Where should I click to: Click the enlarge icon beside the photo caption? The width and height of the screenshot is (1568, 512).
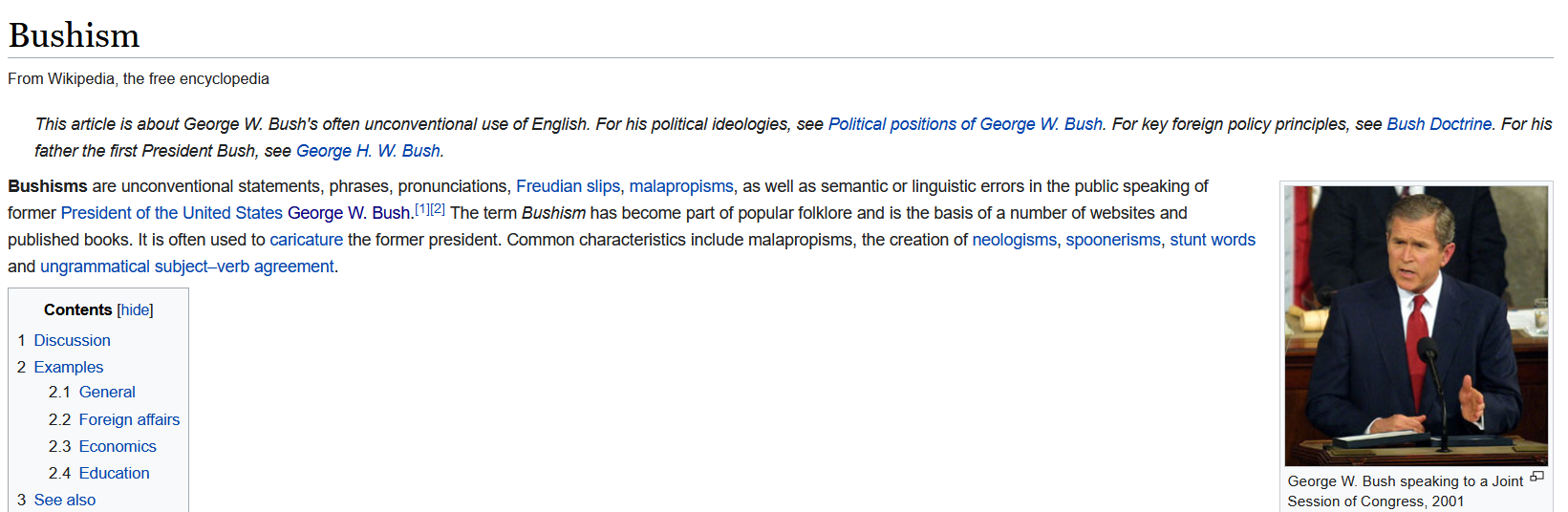point(1536,476)
